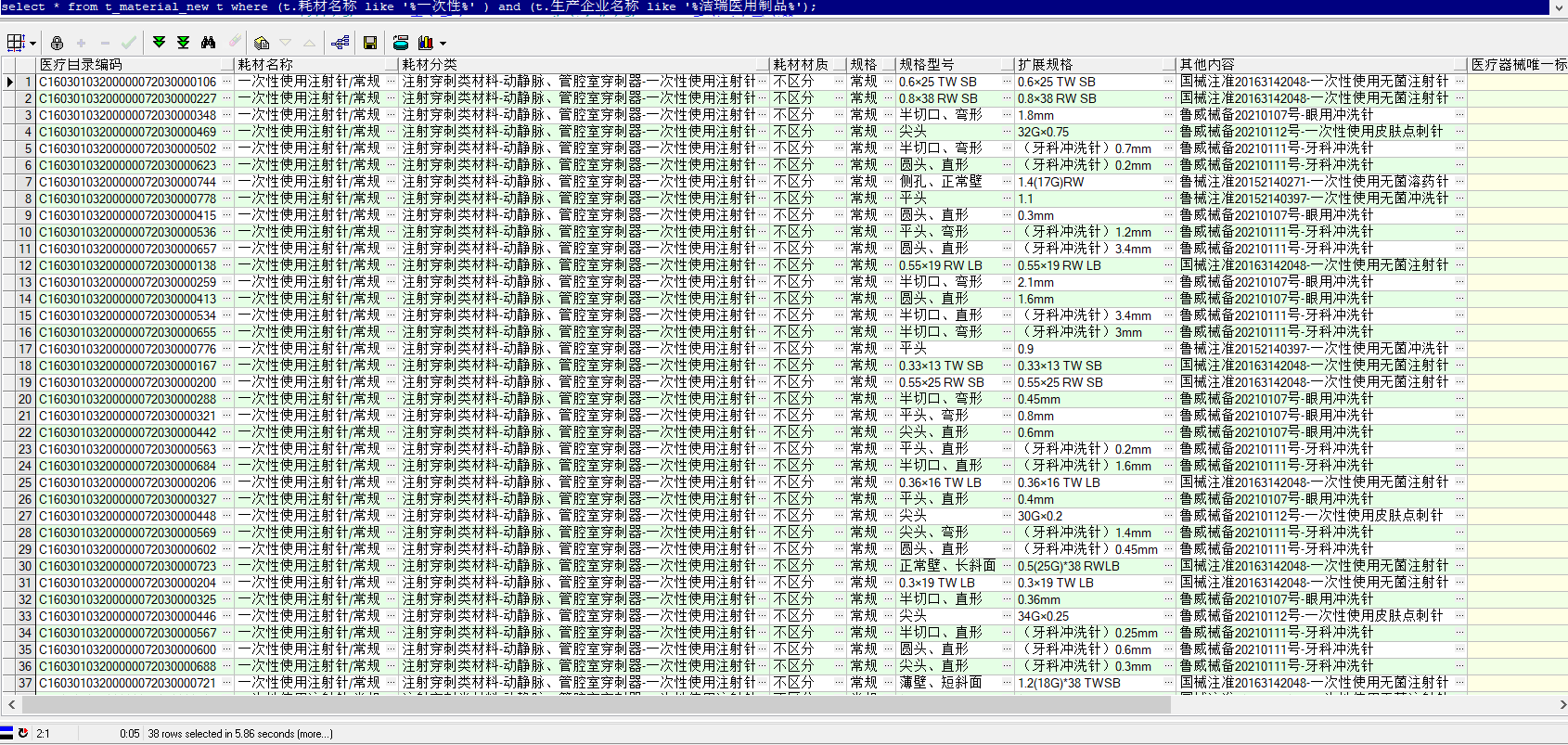Fetch next page with green arrows

(159, 43)
